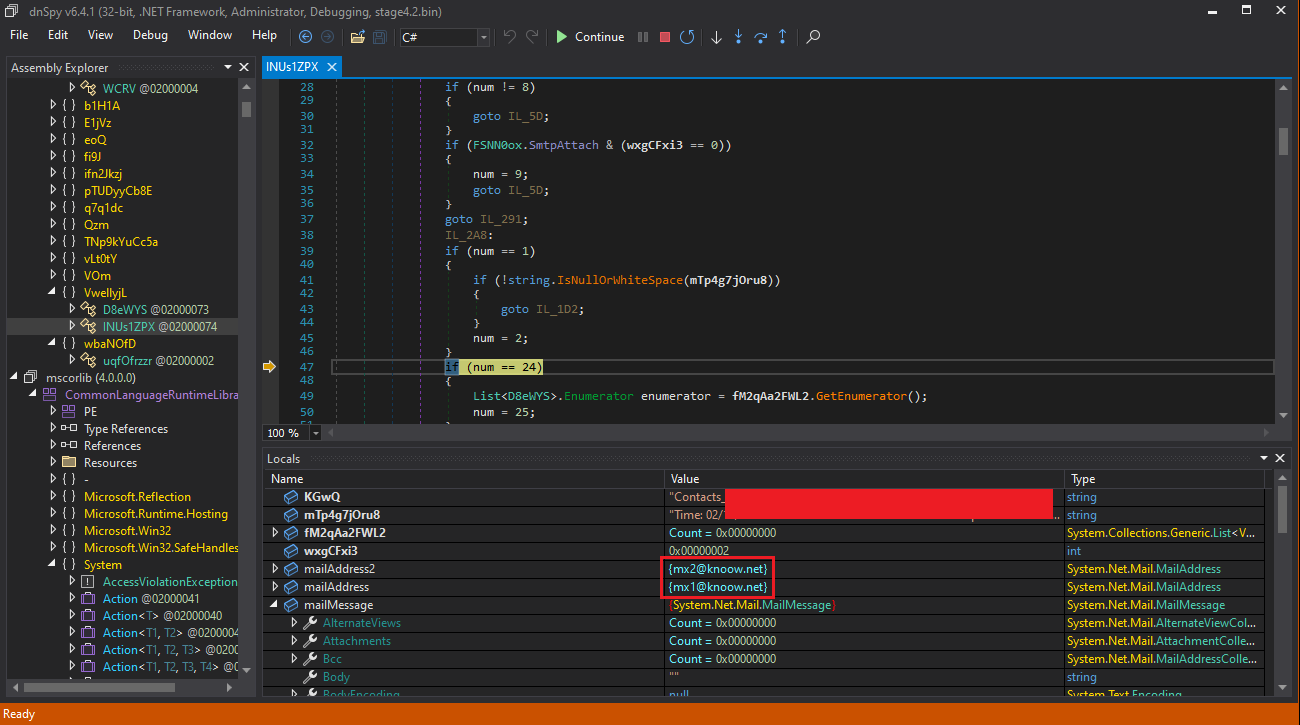The width and height of the screenshot is (1300, 725).
Task: Click the Open file folder icon
Action: tap(357, 37)
